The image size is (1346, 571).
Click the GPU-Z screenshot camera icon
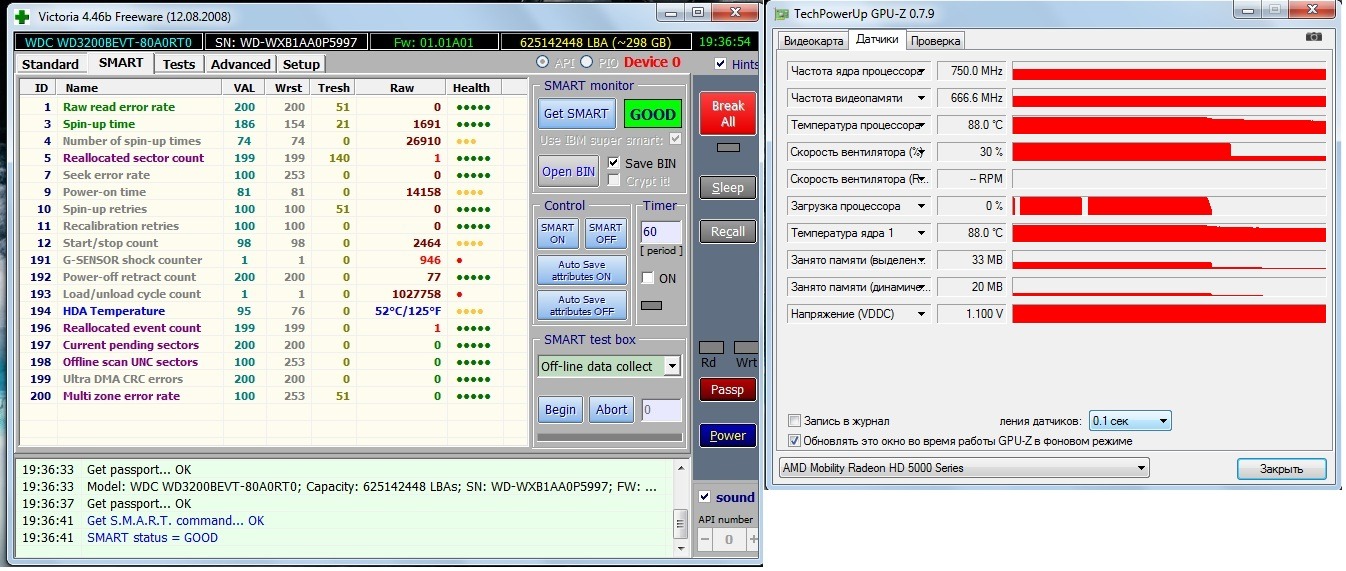[1313, 37]
